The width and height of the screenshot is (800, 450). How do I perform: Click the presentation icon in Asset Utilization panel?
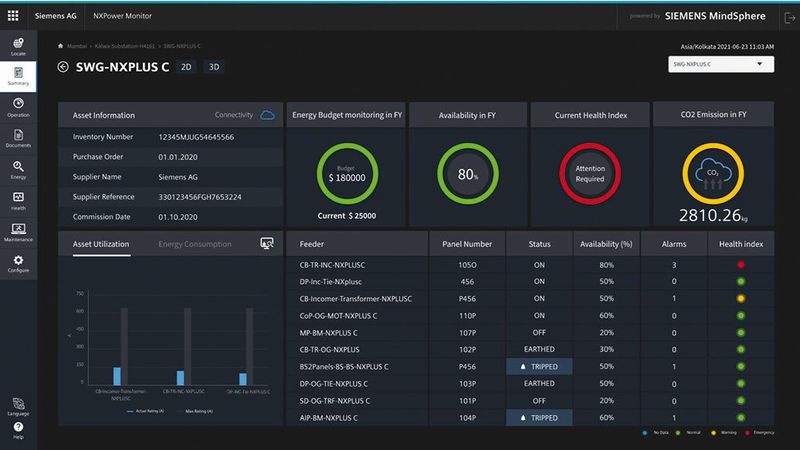point(267,243)
